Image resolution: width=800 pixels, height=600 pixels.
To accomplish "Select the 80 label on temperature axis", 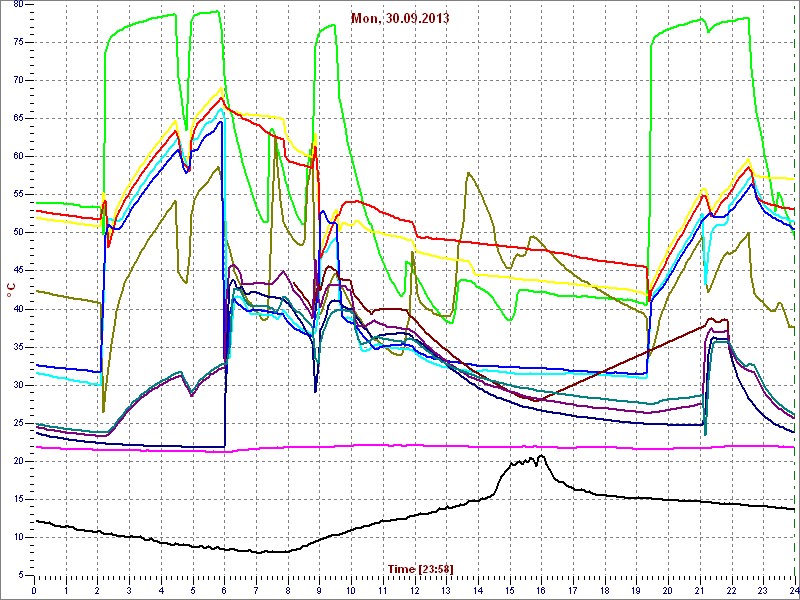I will [17, 5].
